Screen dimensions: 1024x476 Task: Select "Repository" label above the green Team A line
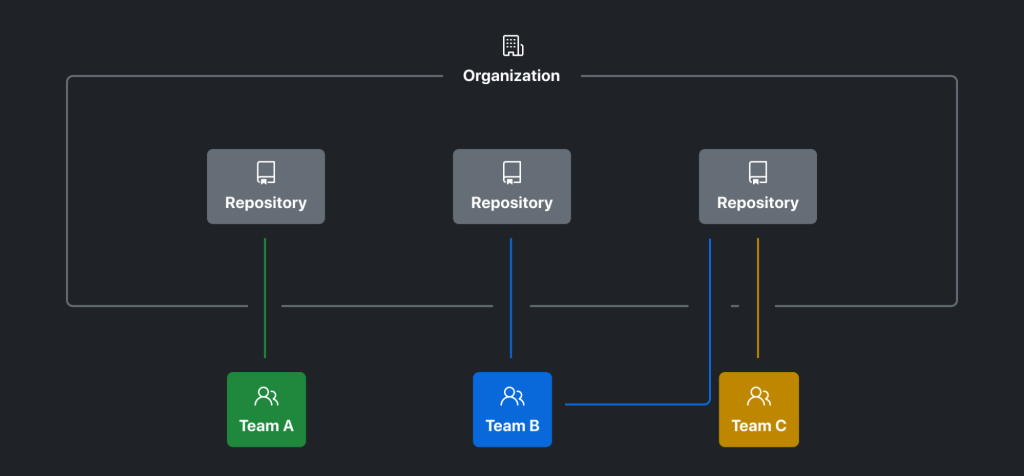click(x=266, y=202)
